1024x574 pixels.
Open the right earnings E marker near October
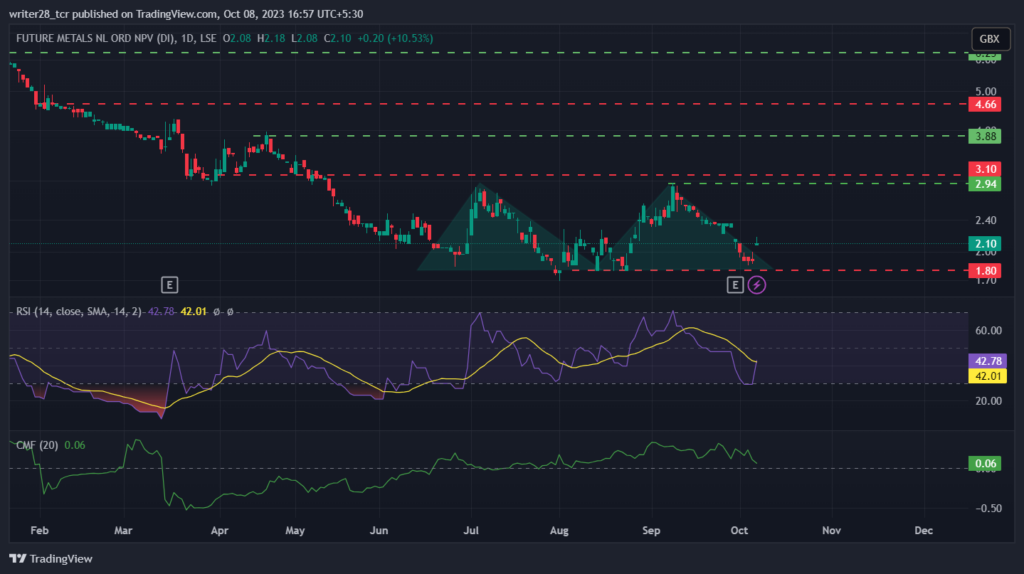735,285
